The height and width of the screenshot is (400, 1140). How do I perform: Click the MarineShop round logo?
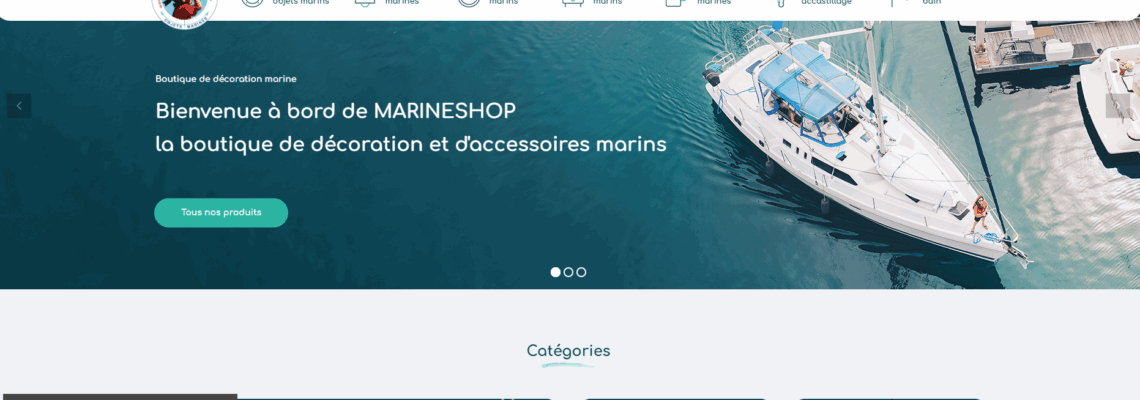185,10
